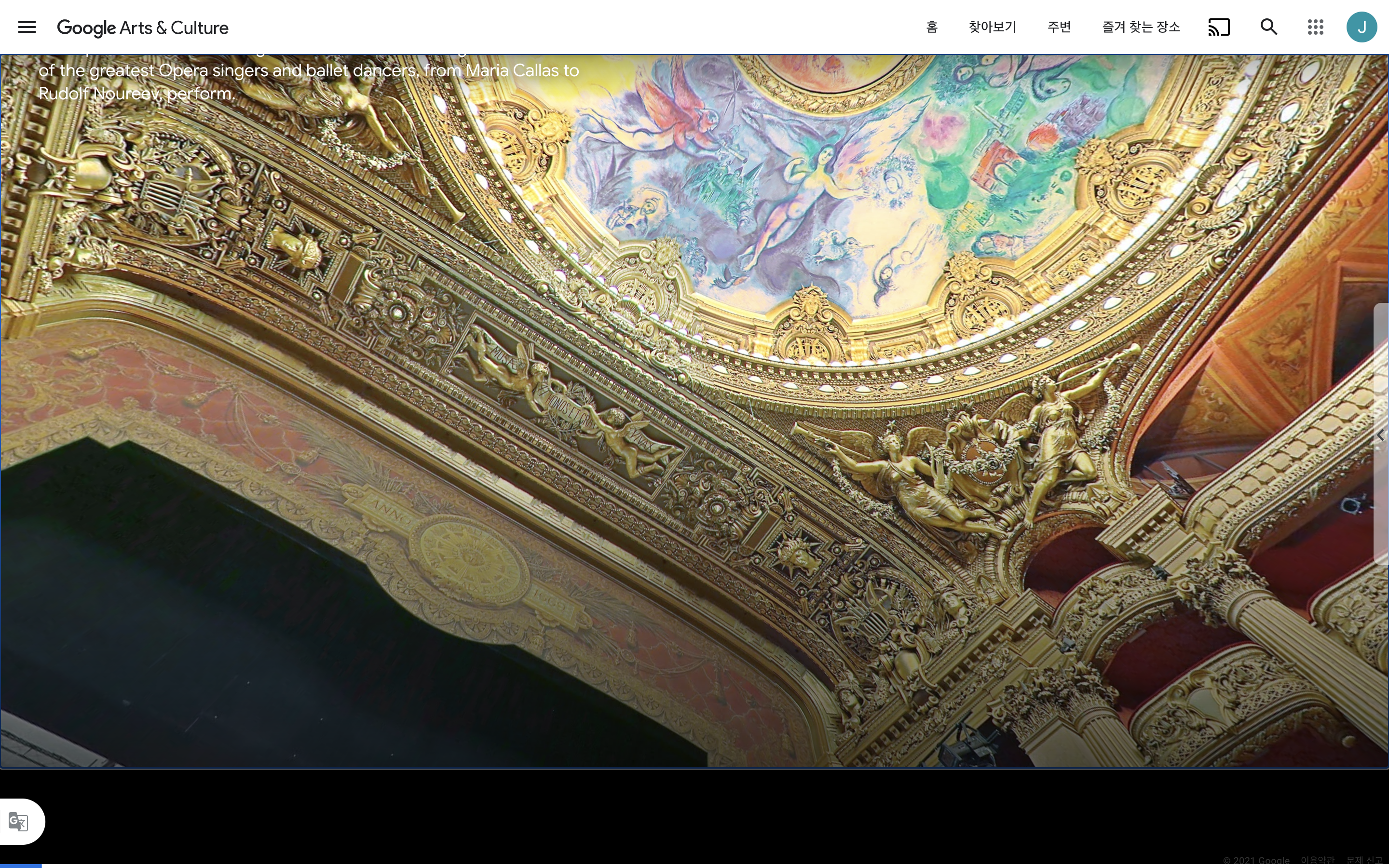1389x868 pixels.
Task: Open the J account avatar
Action: (1362, 27)
